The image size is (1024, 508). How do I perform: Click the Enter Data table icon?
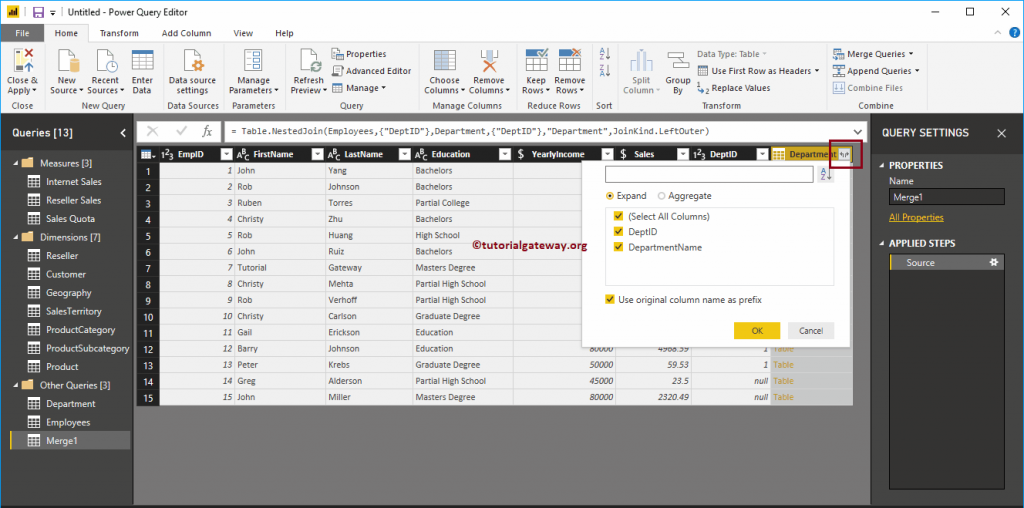pyautogui.click(x=142, y=61)
